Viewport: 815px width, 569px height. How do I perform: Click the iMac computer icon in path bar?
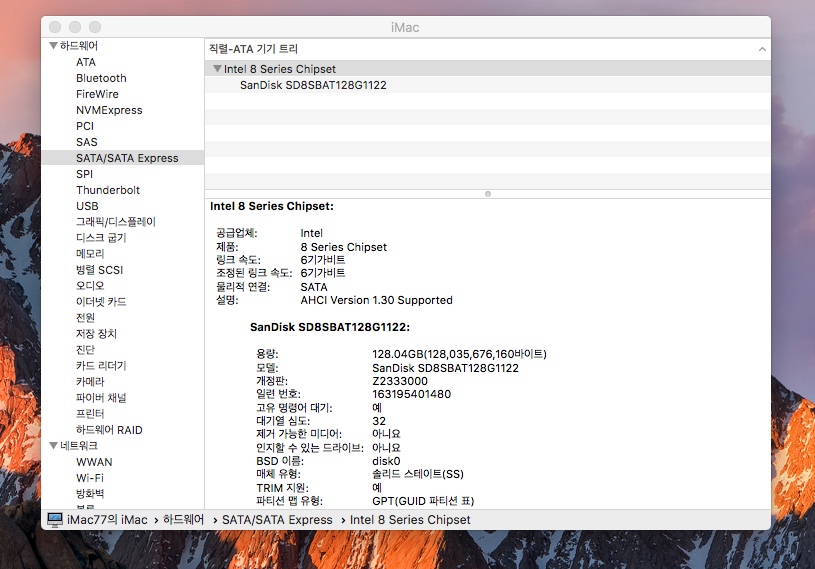(x=55, y=519)
